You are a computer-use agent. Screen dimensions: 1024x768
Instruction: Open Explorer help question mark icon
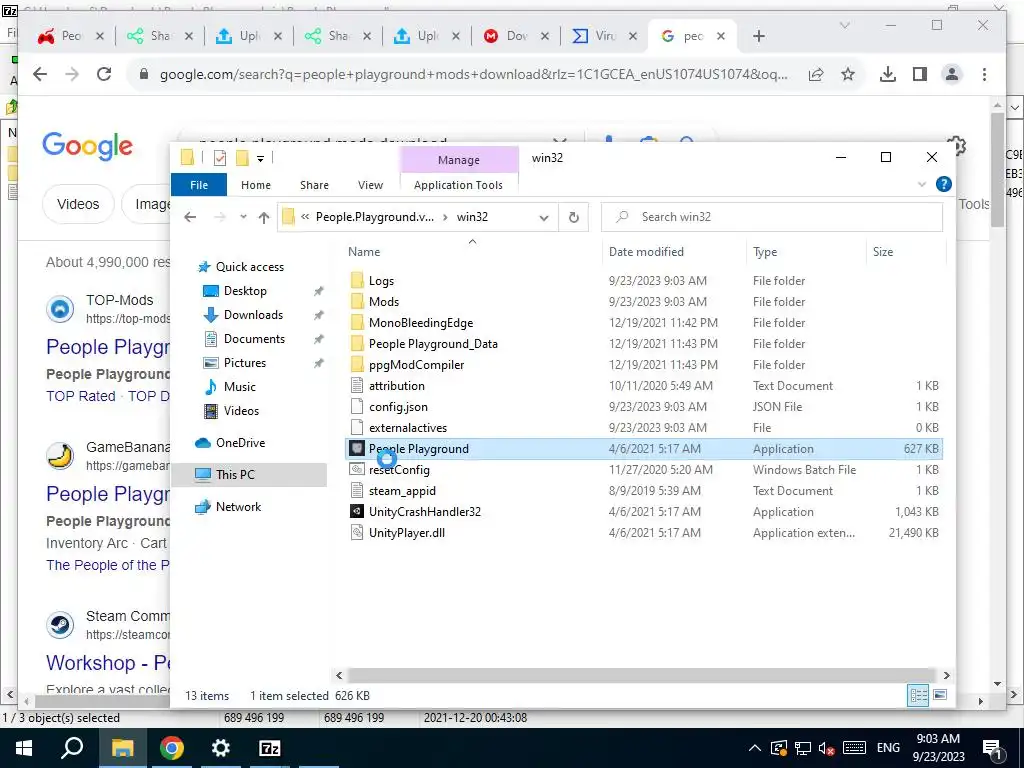click(x=943, y=184)
